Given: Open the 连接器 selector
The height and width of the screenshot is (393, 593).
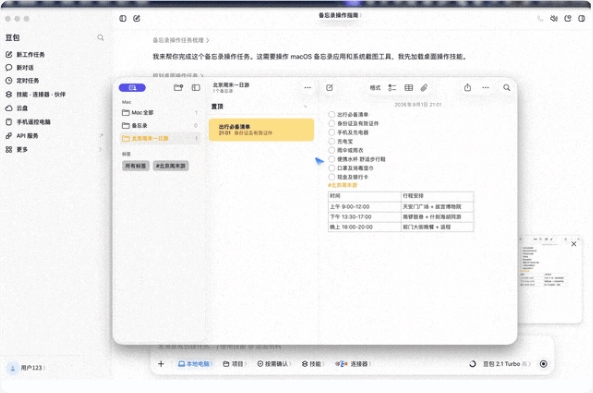Looking at the screenshot, I should point(353,364).
